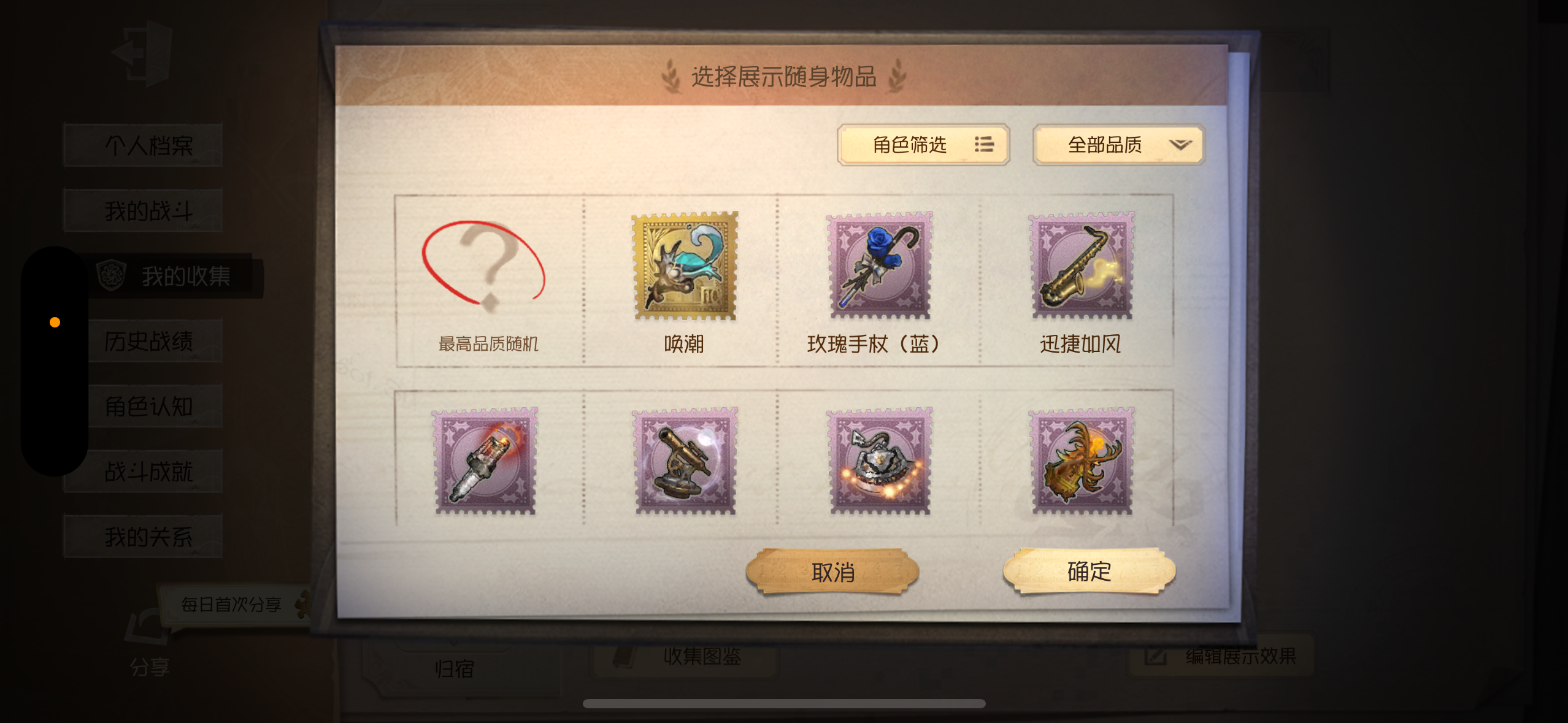Open the 全部品质 quality dropdown

1119,145
